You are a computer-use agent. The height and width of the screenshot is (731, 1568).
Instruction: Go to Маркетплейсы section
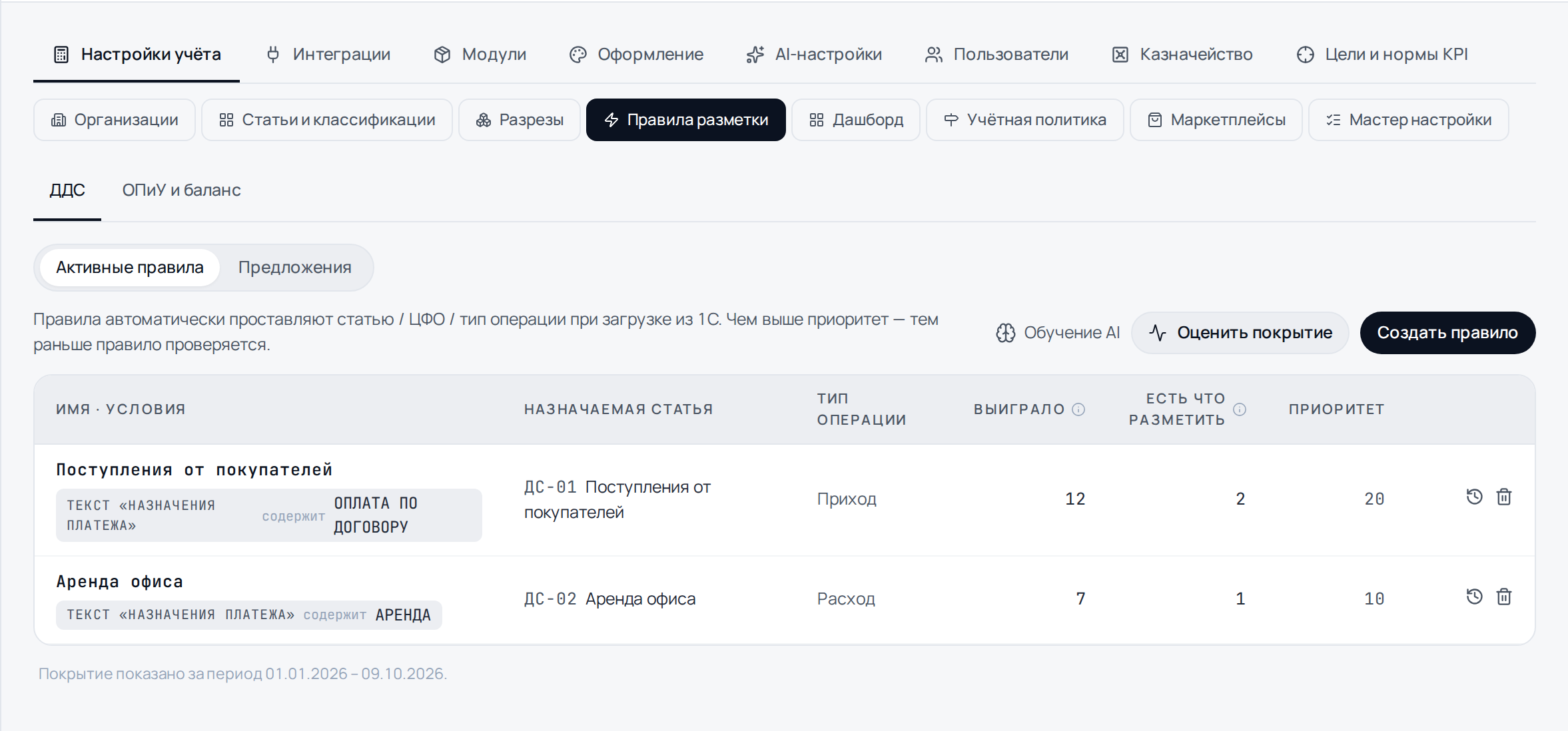[1216, 120]
